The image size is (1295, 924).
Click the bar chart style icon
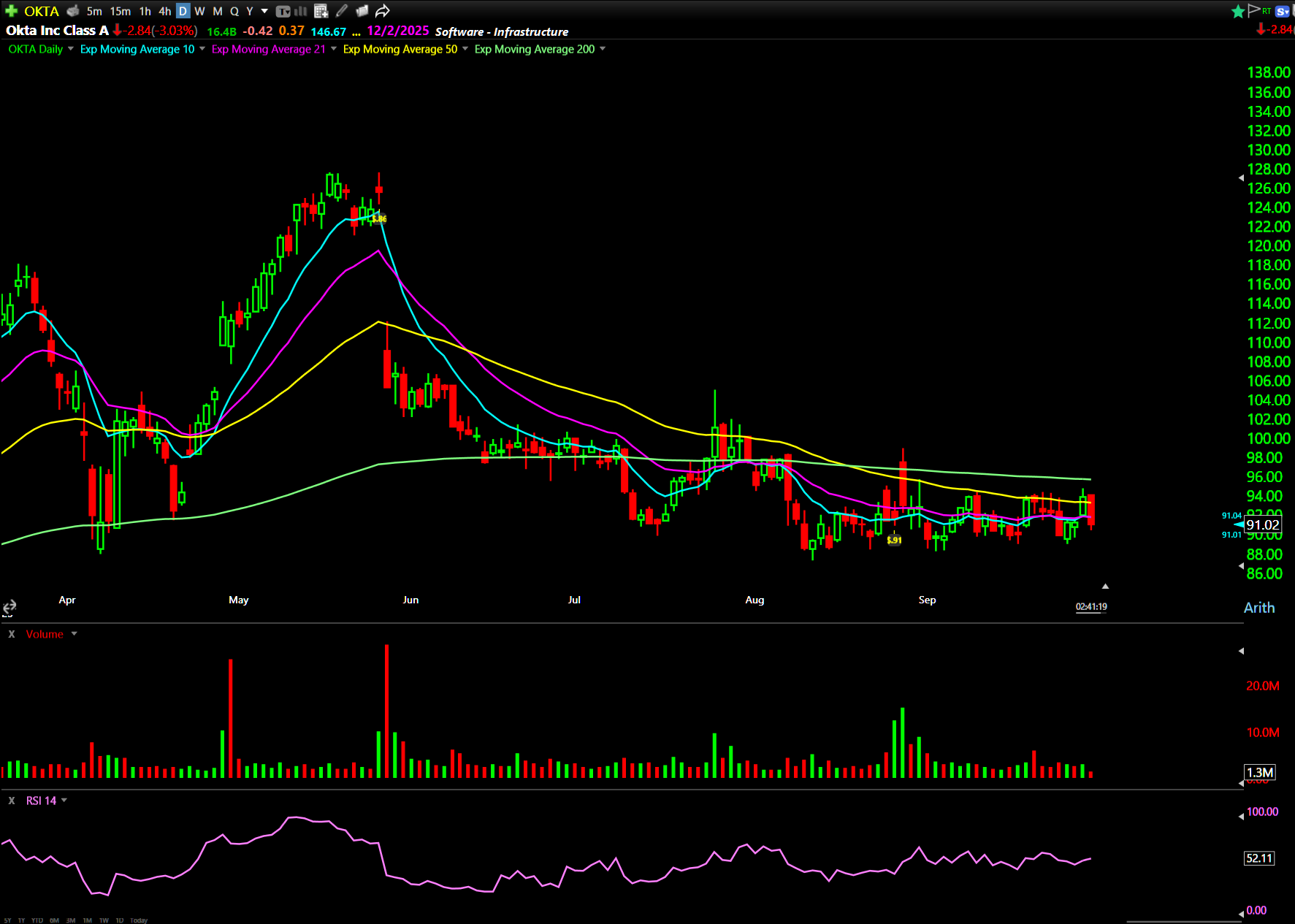[x=300, y=11]
